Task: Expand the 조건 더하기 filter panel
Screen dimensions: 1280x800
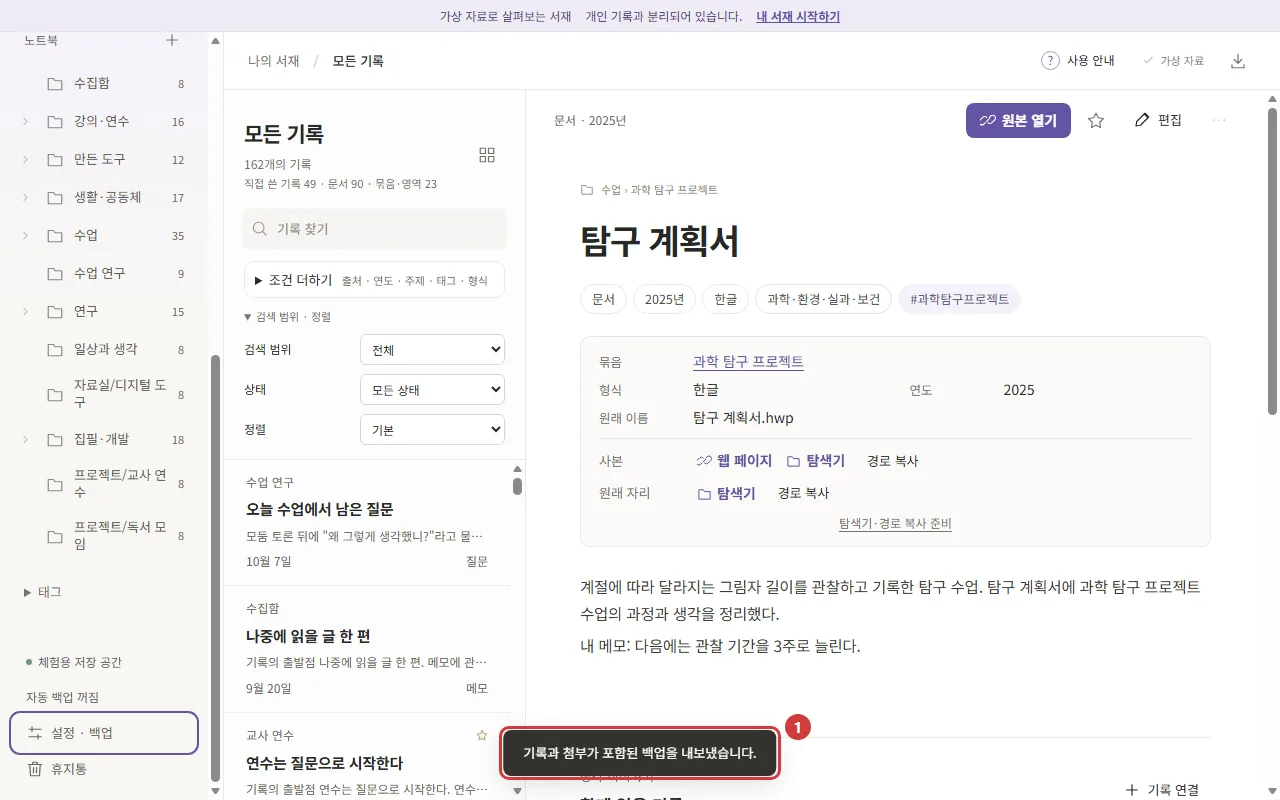Action: point(374,280)
